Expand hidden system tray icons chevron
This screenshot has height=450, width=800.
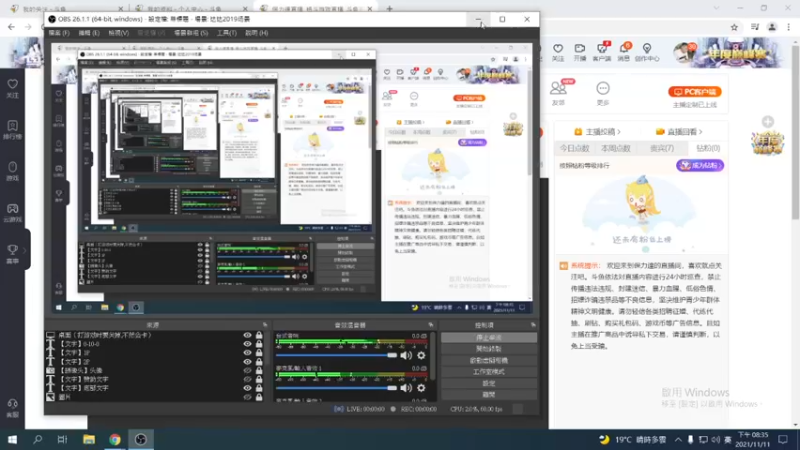tap(678, 439)
